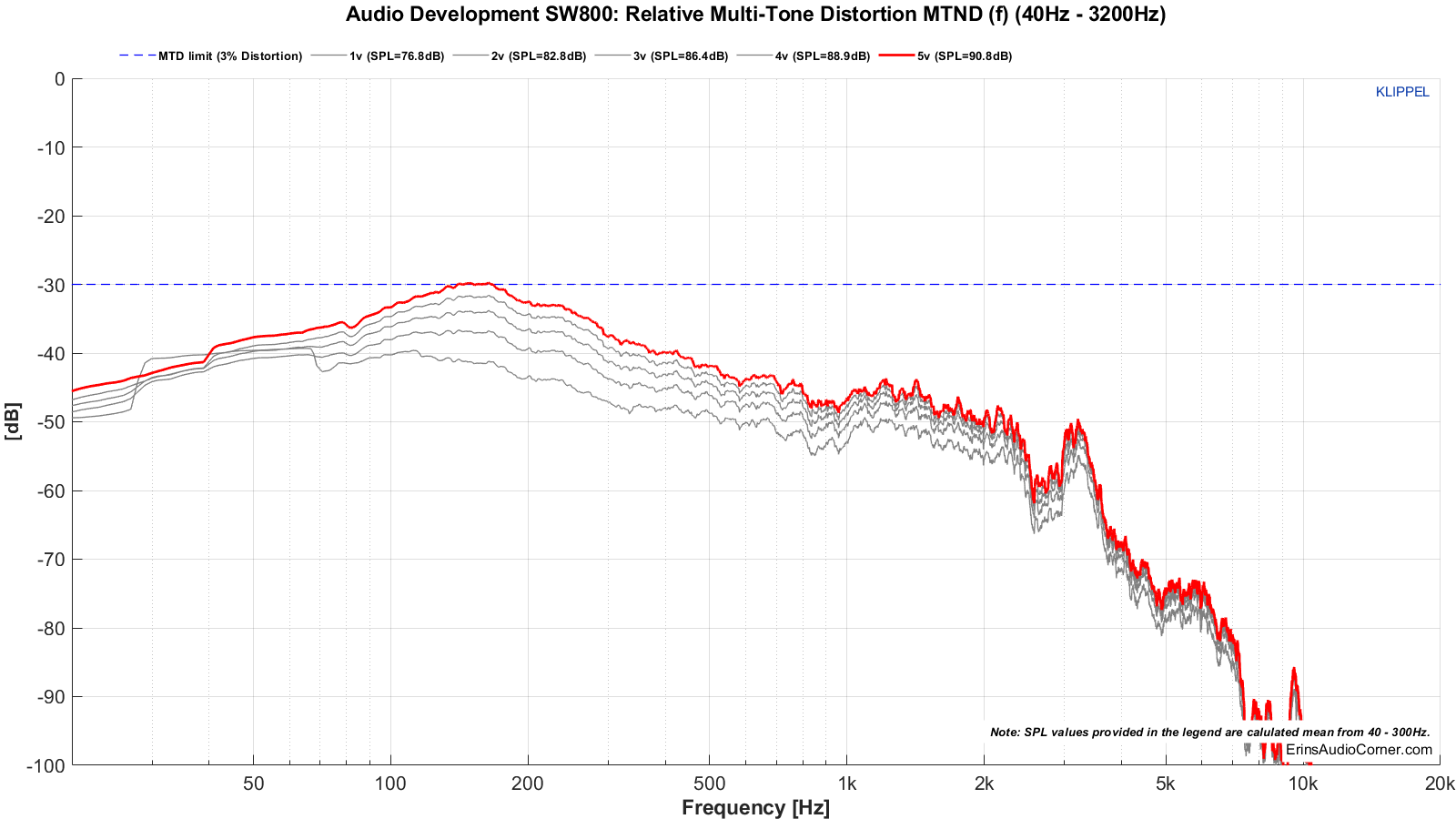Click the red curve peak near 10k
The width and height of the screenshot is (1456, 819).
[1294, 669]
